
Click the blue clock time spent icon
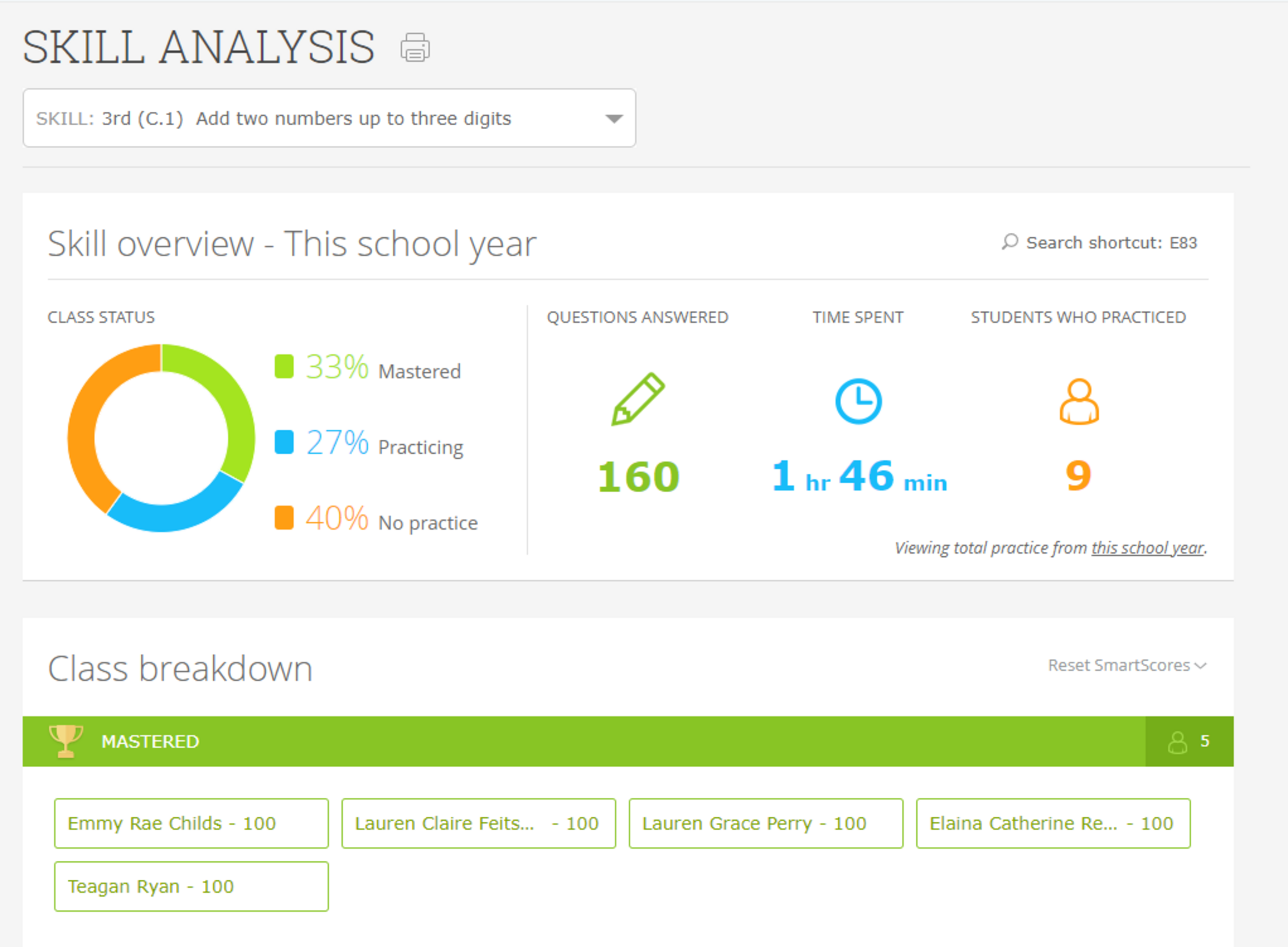pos(858,401)
